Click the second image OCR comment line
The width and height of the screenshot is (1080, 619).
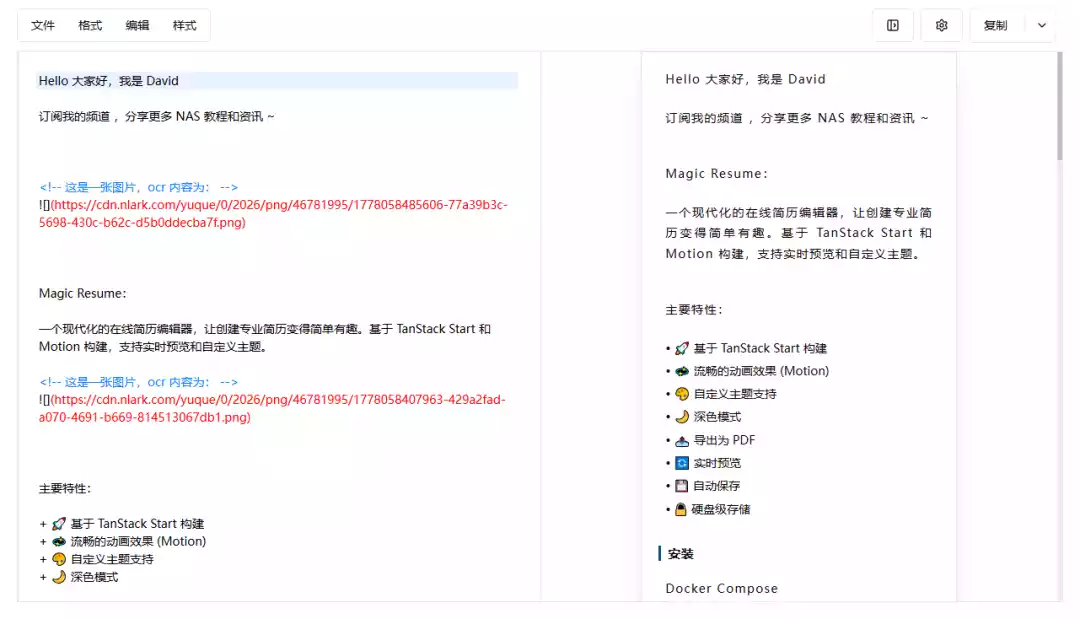138,382
